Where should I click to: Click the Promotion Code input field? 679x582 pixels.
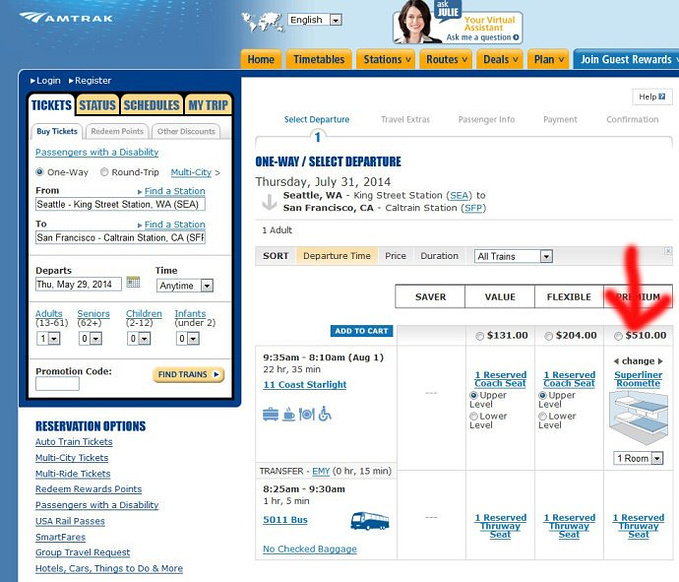[58, 384]
